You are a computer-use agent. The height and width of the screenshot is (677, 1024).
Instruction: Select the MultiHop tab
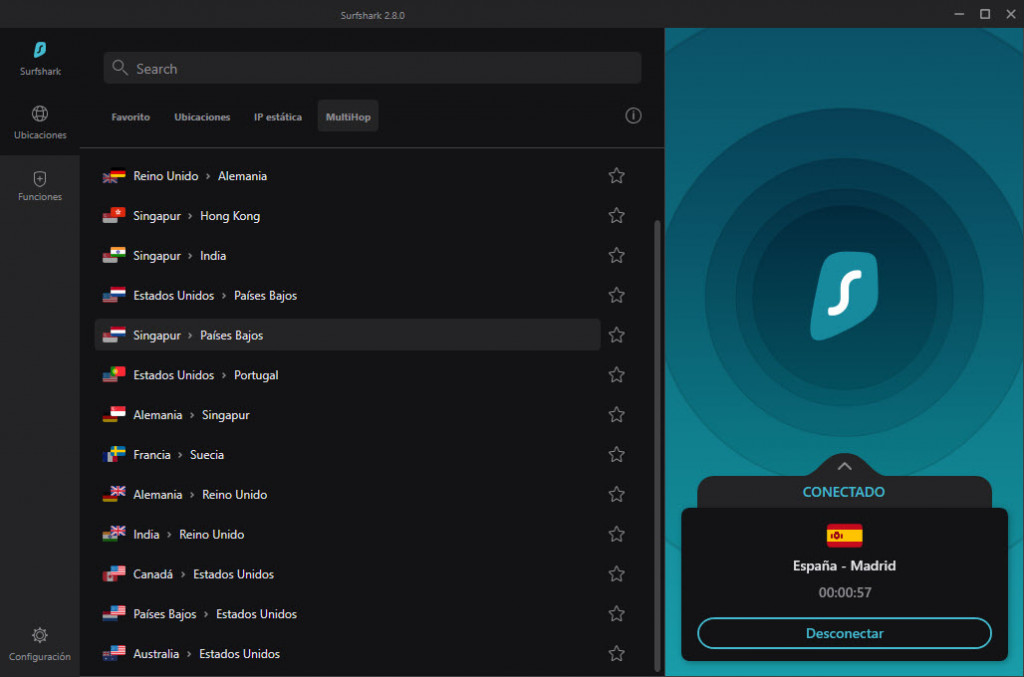[x=348, y=117]
